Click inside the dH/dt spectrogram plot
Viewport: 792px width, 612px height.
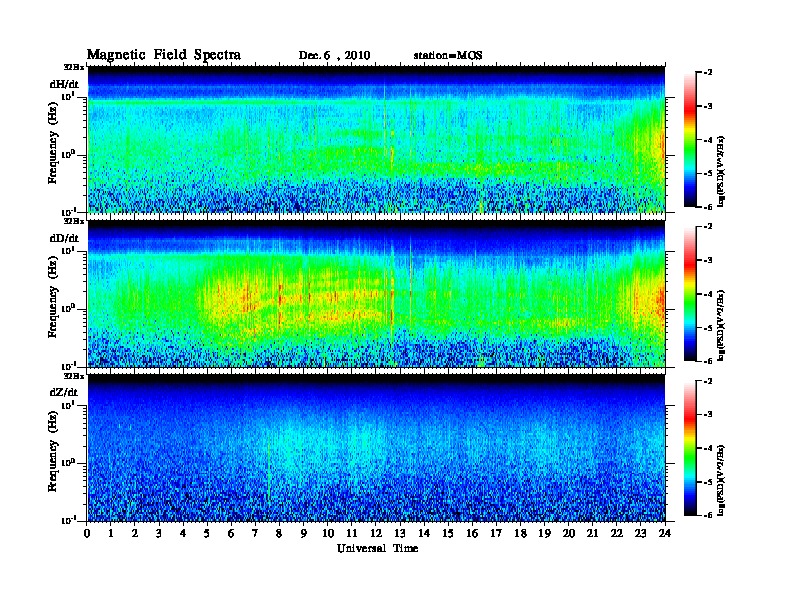point(376,139)
